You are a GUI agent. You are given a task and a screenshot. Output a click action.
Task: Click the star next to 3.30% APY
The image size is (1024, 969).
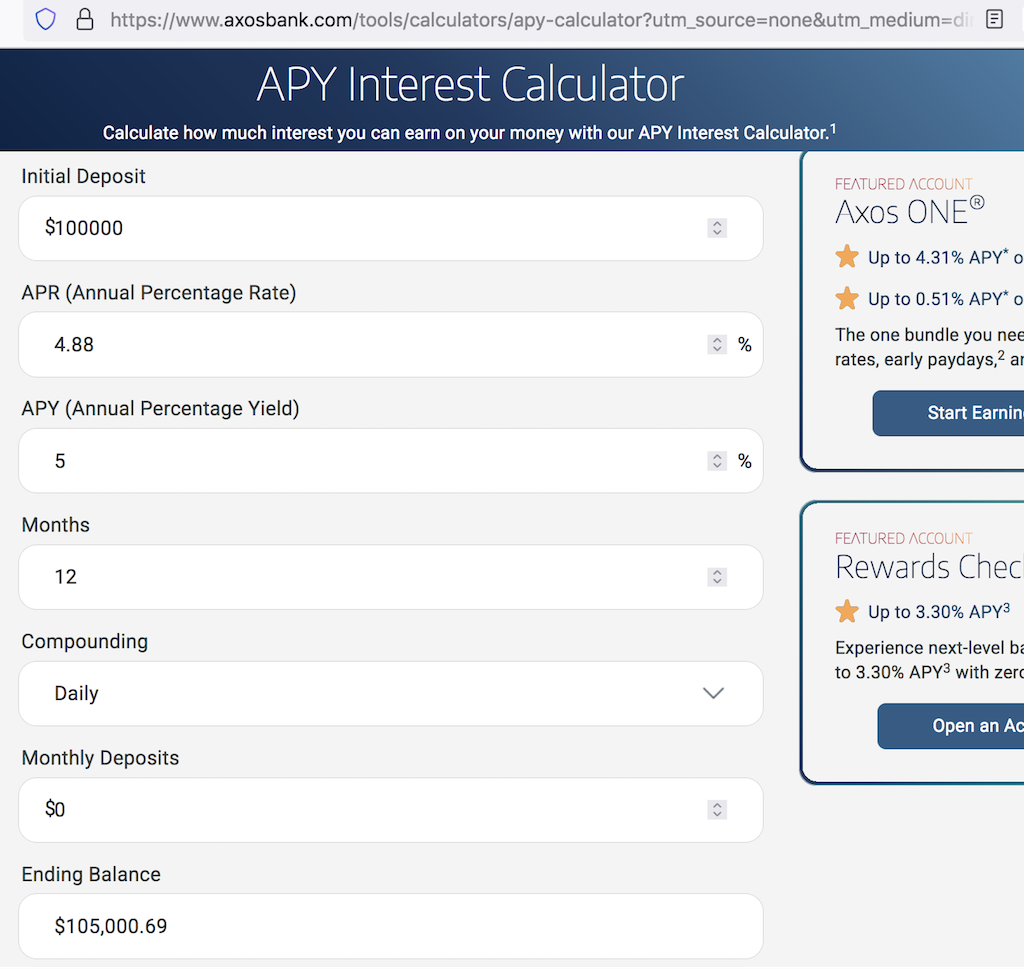click(847, 611)
